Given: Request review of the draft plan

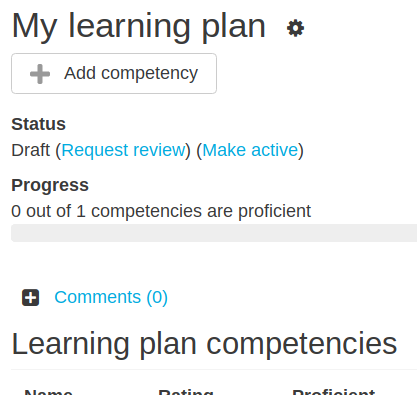Looking at the screenshot, I should pyautogui.click(x=123, y=150).
